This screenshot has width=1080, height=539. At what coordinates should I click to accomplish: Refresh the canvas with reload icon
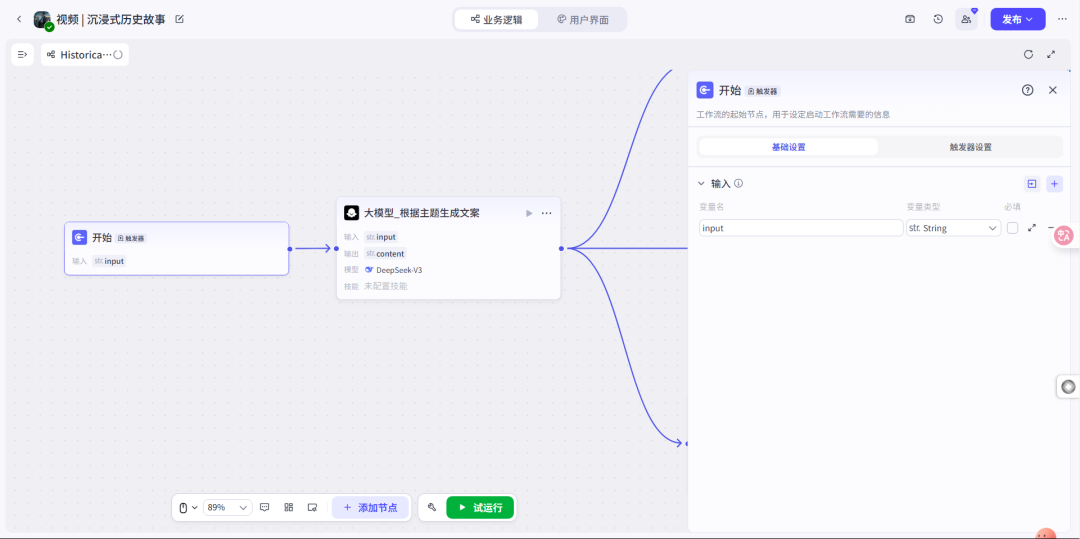[1028, 54]
